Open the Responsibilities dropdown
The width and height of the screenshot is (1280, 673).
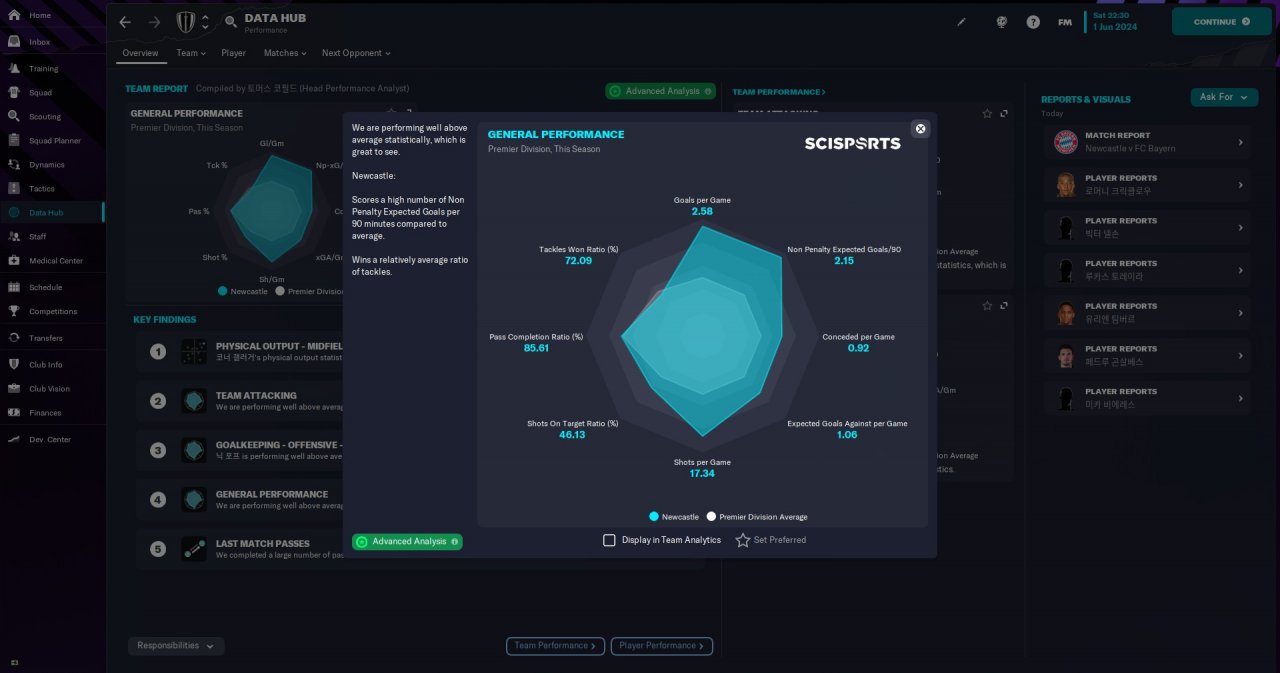point(176,646)
